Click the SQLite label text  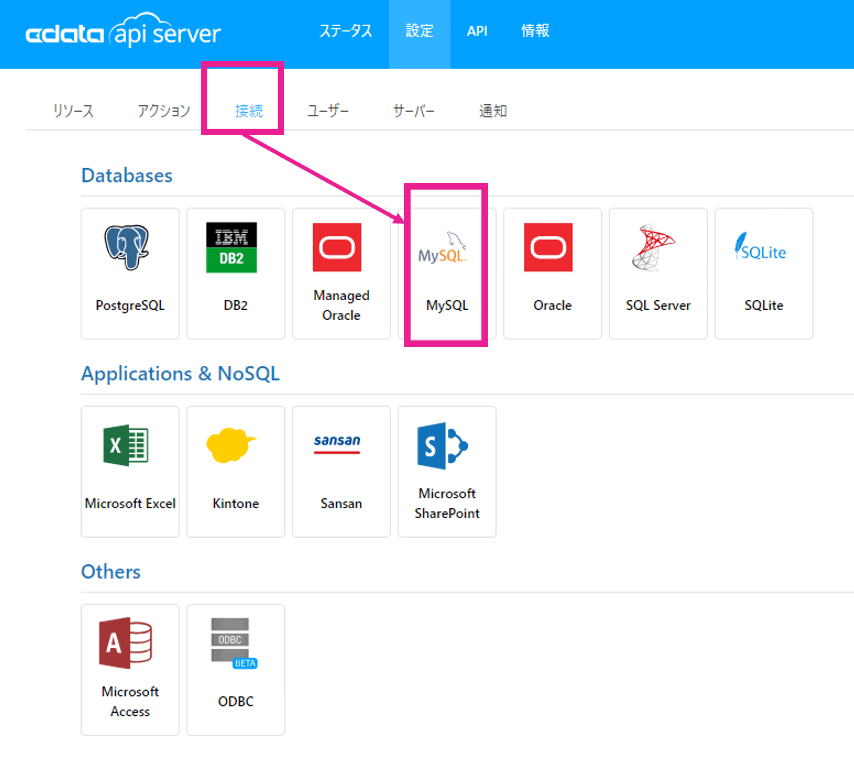[764, 305]
